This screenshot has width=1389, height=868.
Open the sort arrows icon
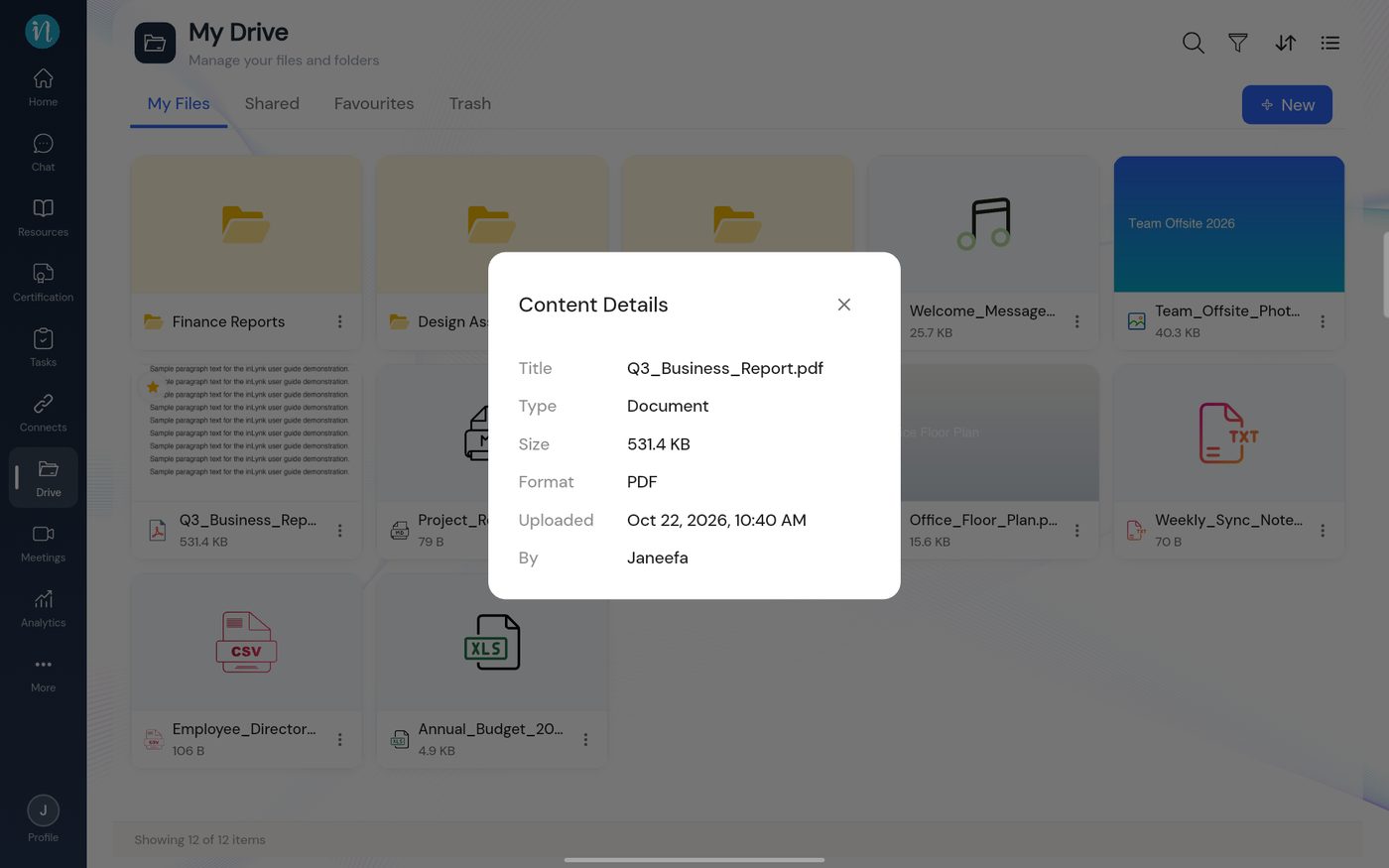[x=1285, y=43]
